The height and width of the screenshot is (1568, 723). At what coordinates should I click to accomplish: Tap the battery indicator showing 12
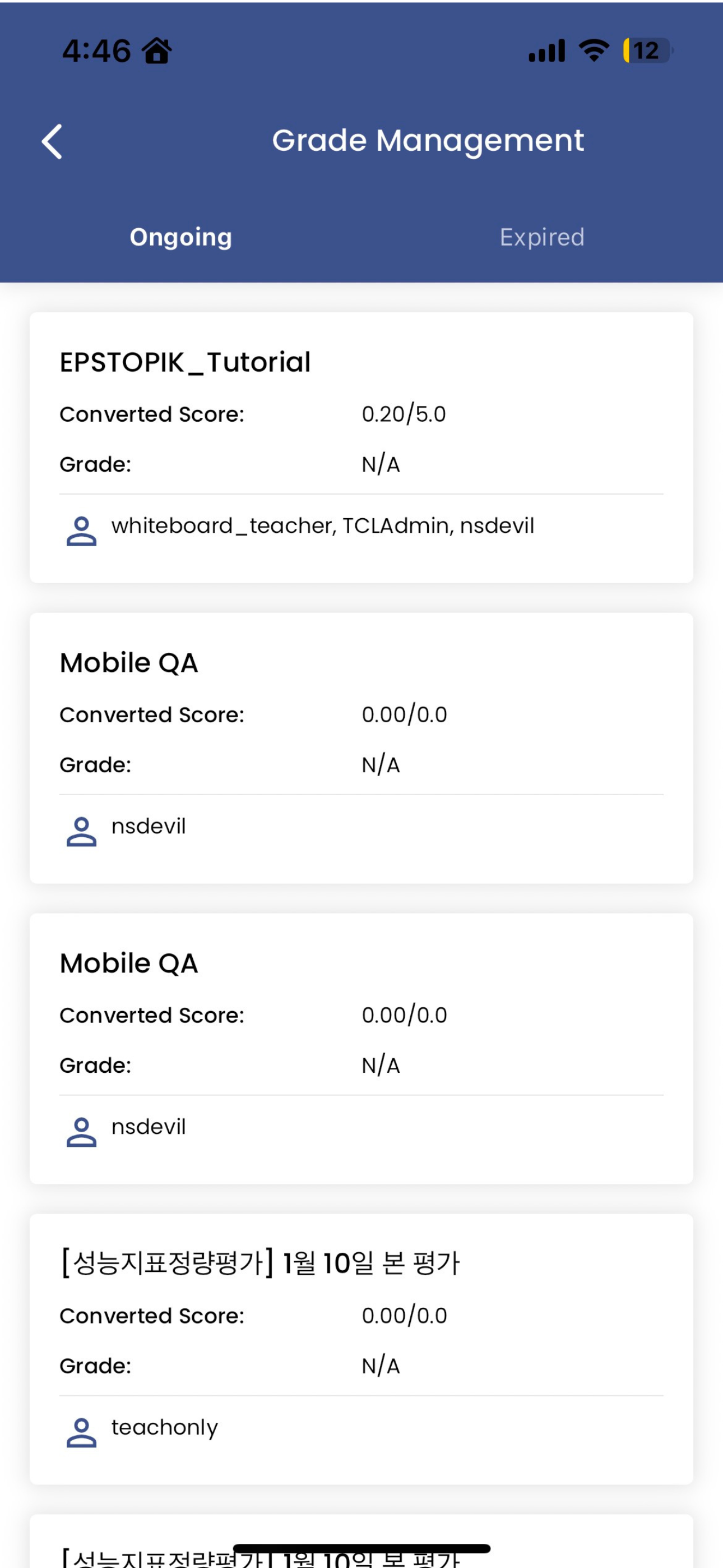click(x=647, y=50)
